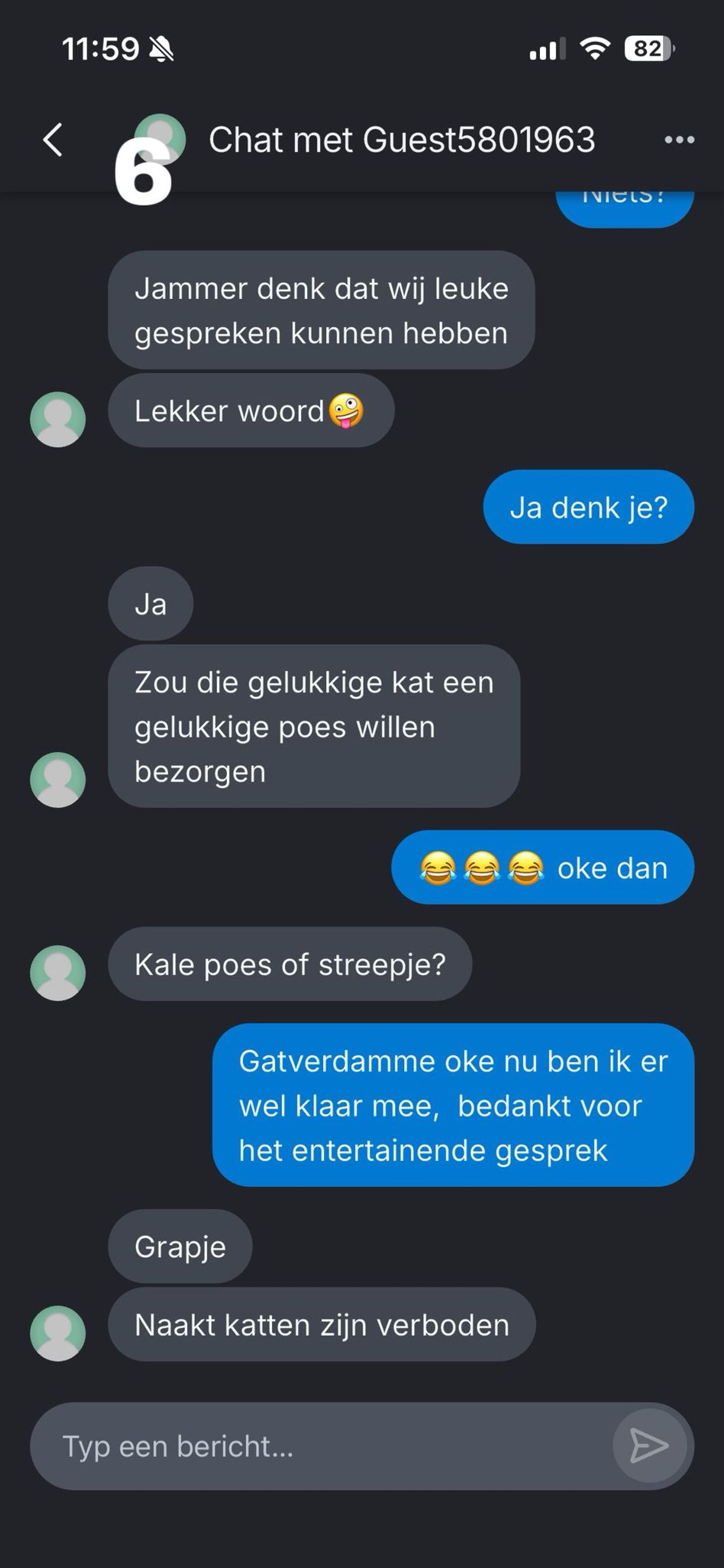Tap the 'Jammer denk dat wij leuke' message
The height and width of the screenshot is (1568, 724).
click(321, 310)
